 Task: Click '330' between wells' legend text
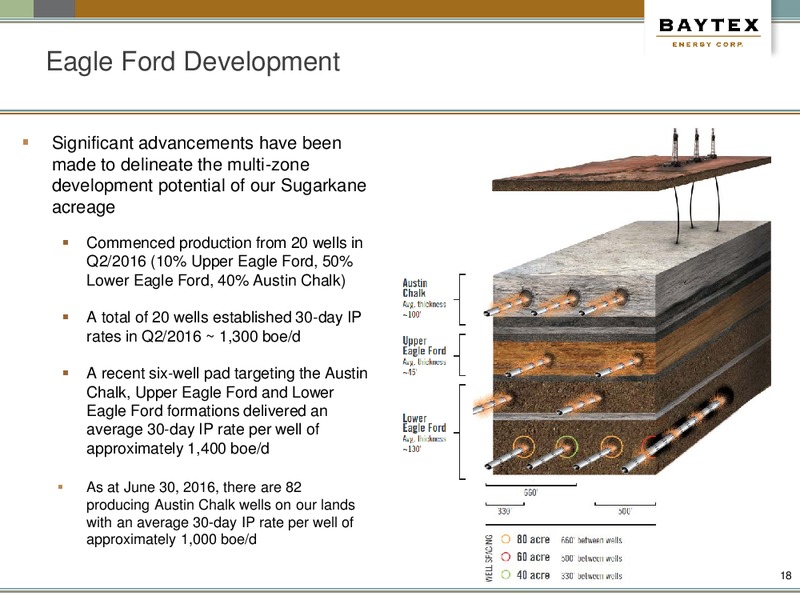pos(591,576)
